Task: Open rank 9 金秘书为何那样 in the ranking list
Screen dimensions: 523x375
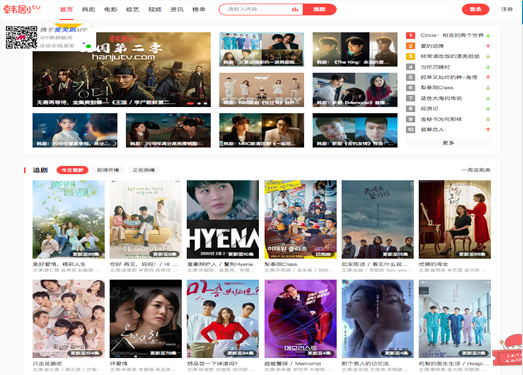Action: (x=441, y=119)
